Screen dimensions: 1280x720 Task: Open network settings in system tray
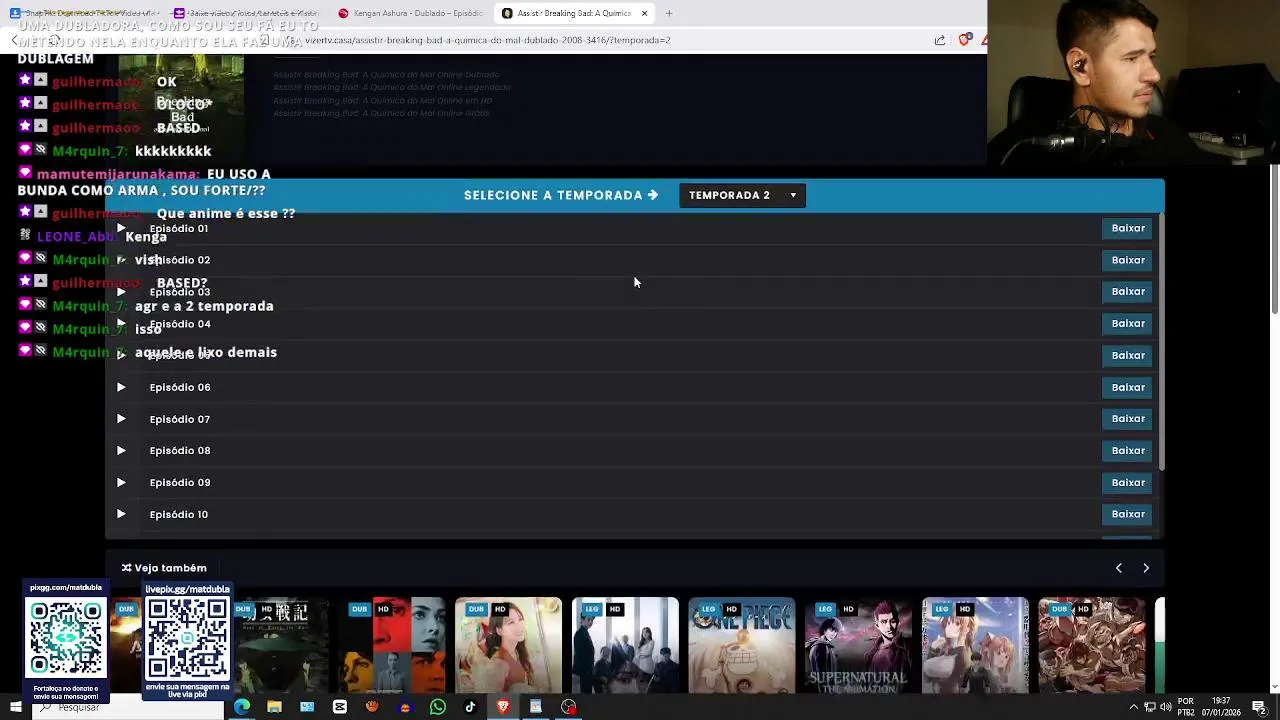pos(1150,707)
